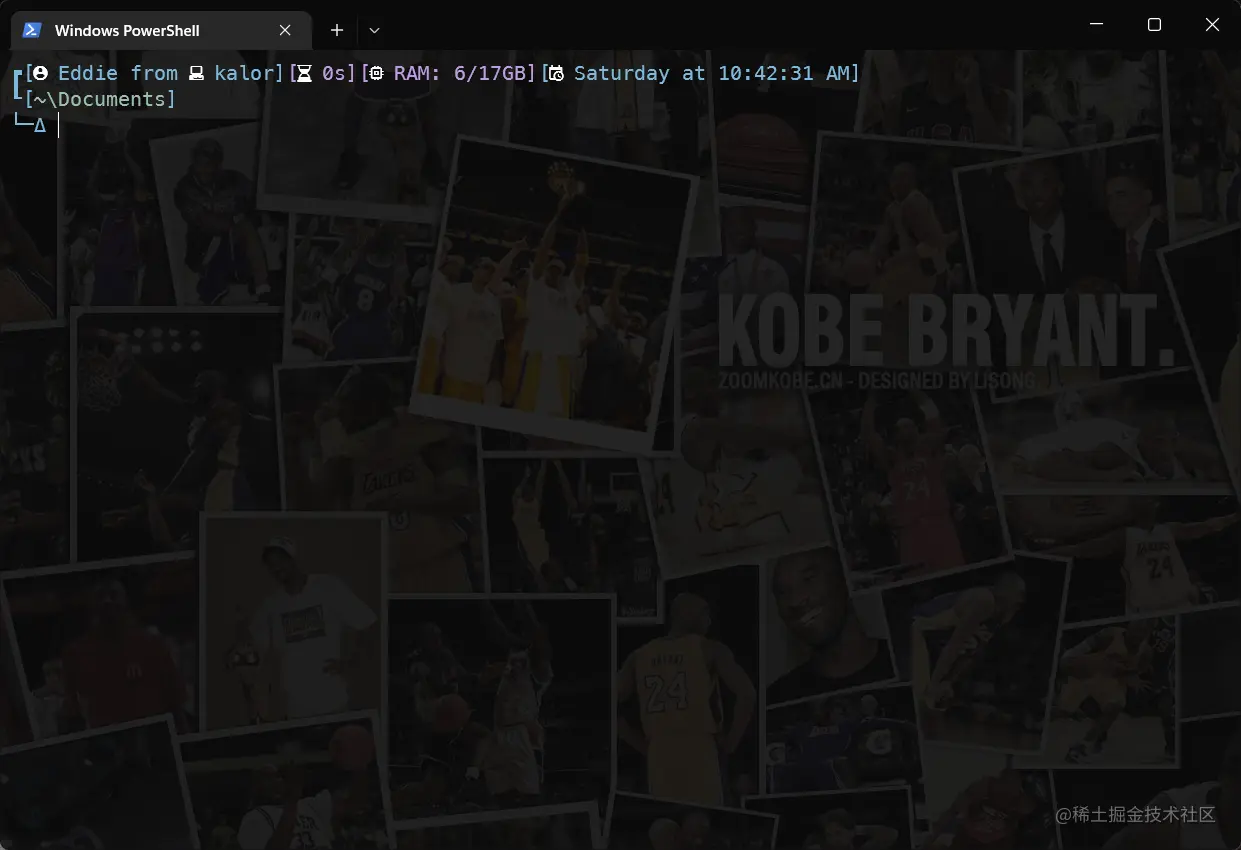
Task: Click the 'Saturday at 10:42:31 AM' text
Action: [x=712, y=73]
